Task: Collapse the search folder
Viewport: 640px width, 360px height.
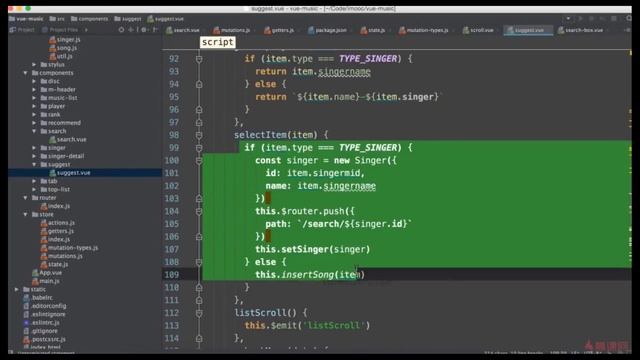Action: pyautogui.click(x=34, y=131)
